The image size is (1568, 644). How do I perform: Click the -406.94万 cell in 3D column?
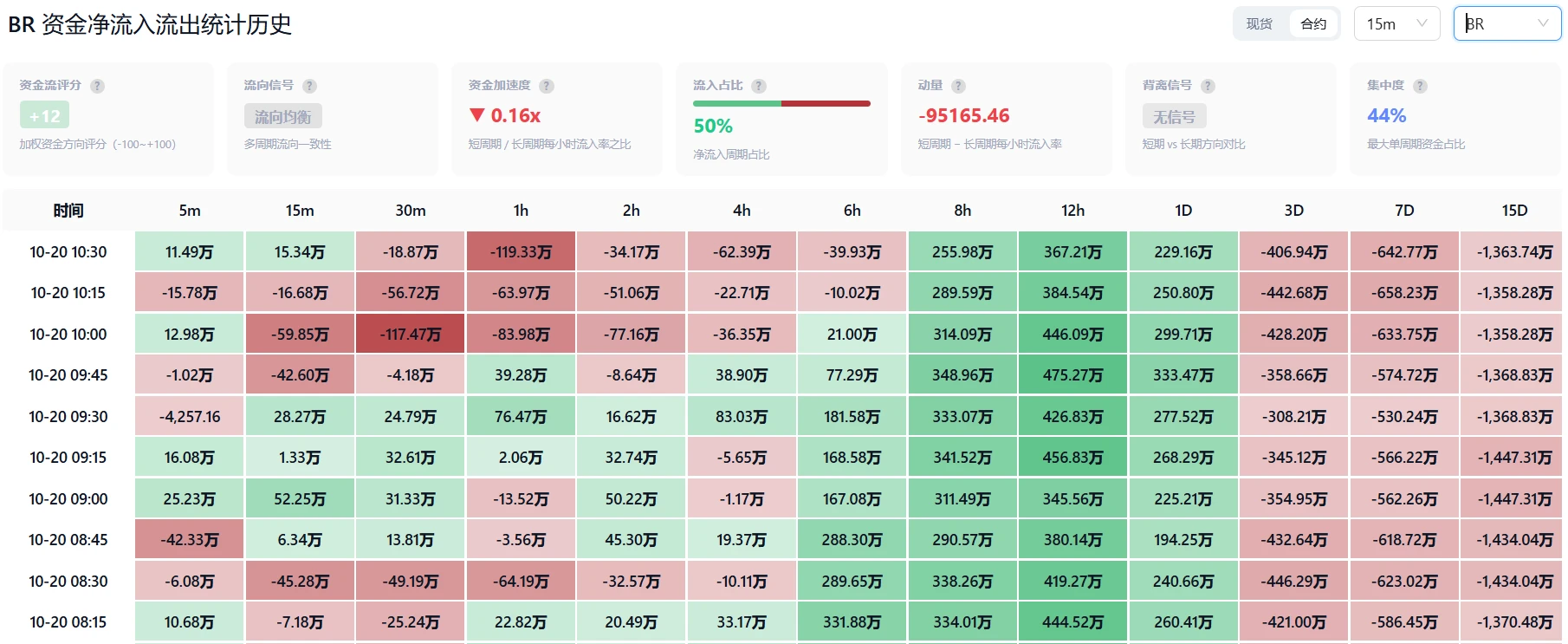(1294, 252)
